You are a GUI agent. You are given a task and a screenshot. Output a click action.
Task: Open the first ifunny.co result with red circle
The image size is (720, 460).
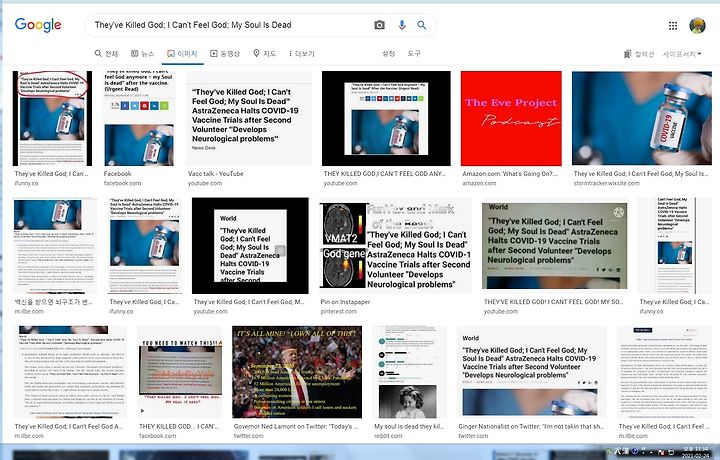[x=52, y=118]
